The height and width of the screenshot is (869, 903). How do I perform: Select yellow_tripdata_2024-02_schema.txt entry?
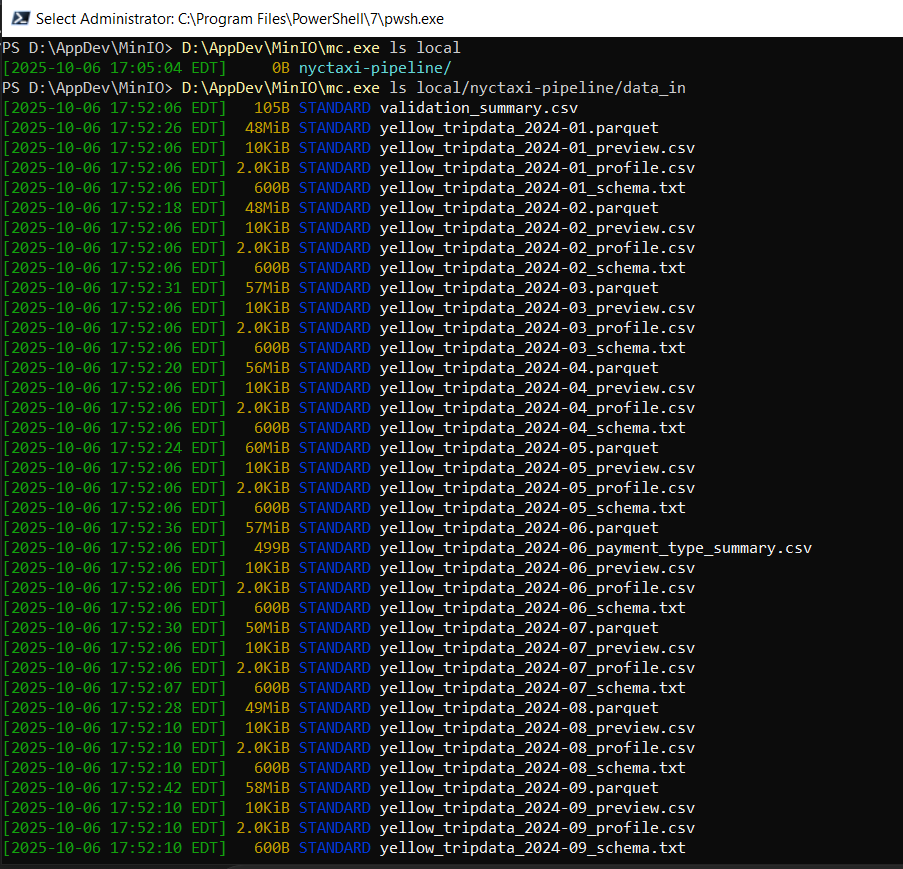[533, 268]
